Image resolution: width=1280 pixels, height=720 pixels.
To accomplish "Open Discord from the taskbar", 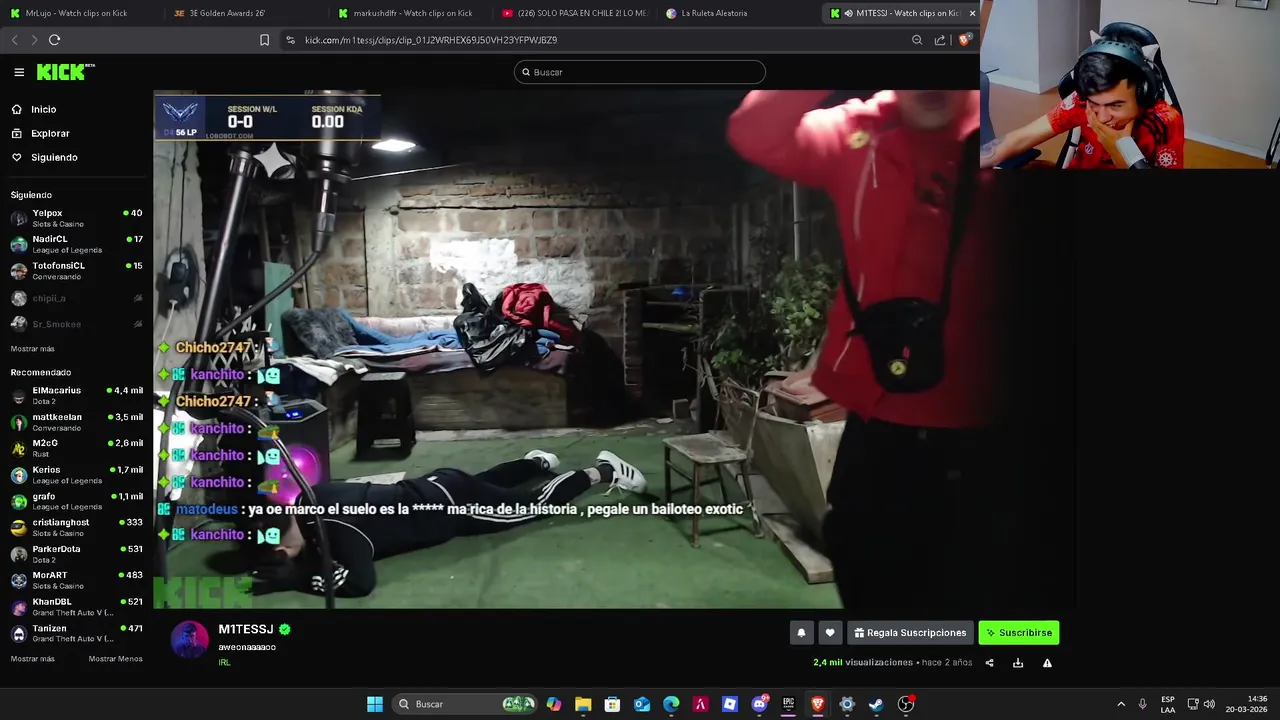I will (x=759, y=704).
